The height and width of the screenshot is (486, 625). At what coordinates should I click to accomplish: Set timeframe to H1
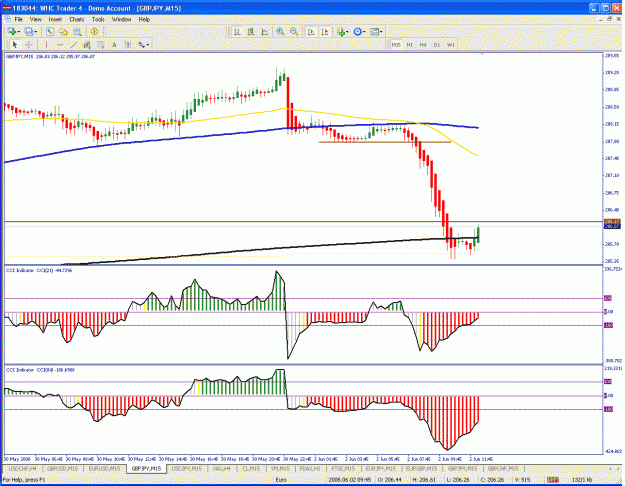pyautogui.click(x=409, y=45)
